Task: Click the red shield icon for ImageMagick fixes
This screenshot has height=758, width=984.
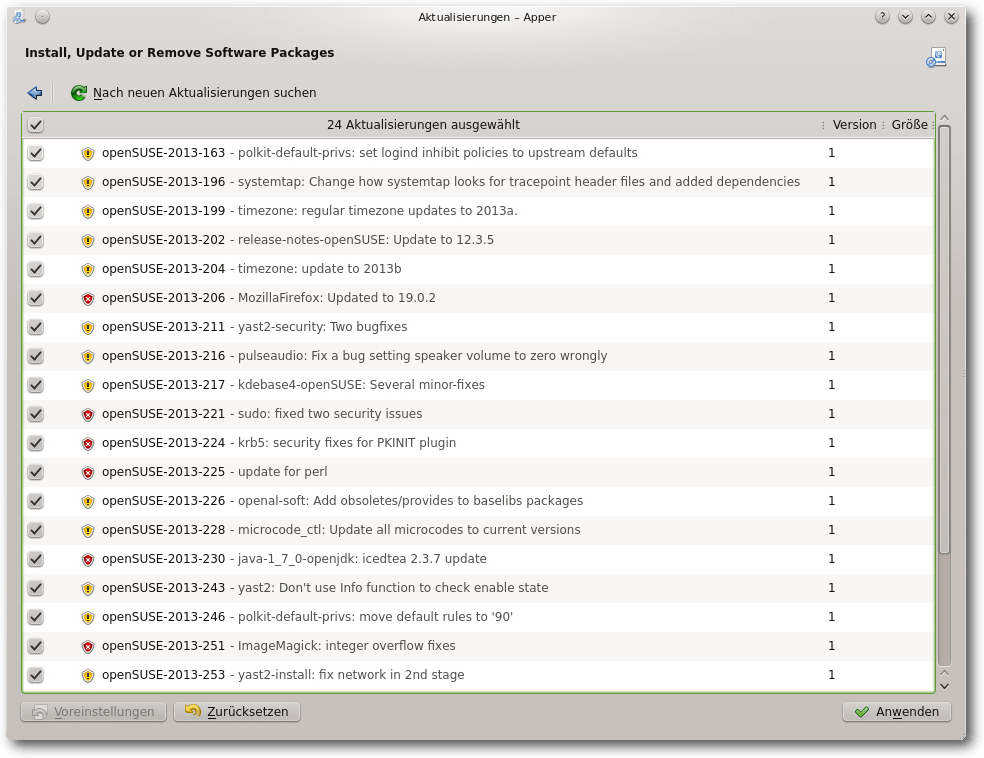Action: (88, 647)
